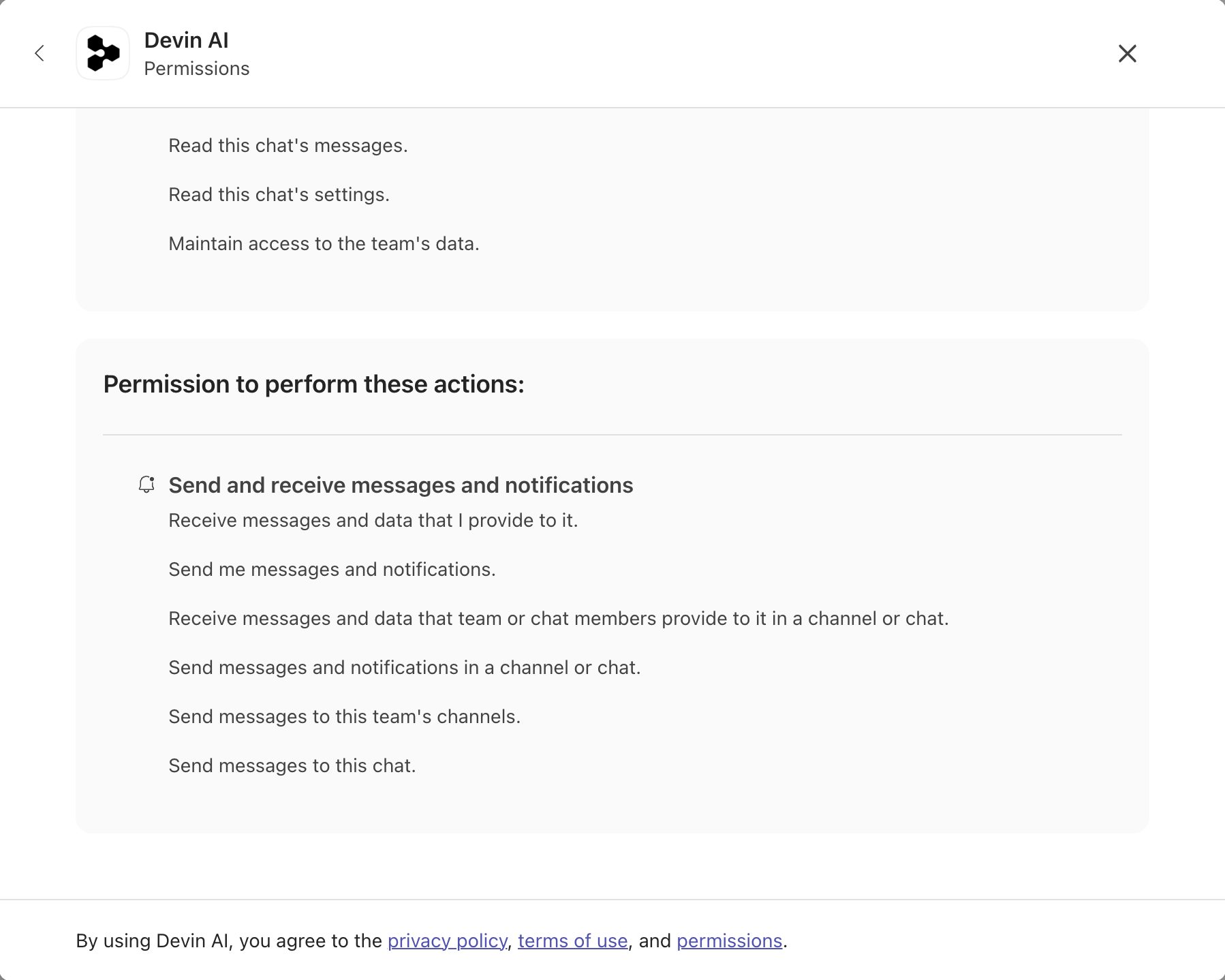Select 'Maintain access to the team's data.'
Viewport: 1225px width, 980px height.
324,244
